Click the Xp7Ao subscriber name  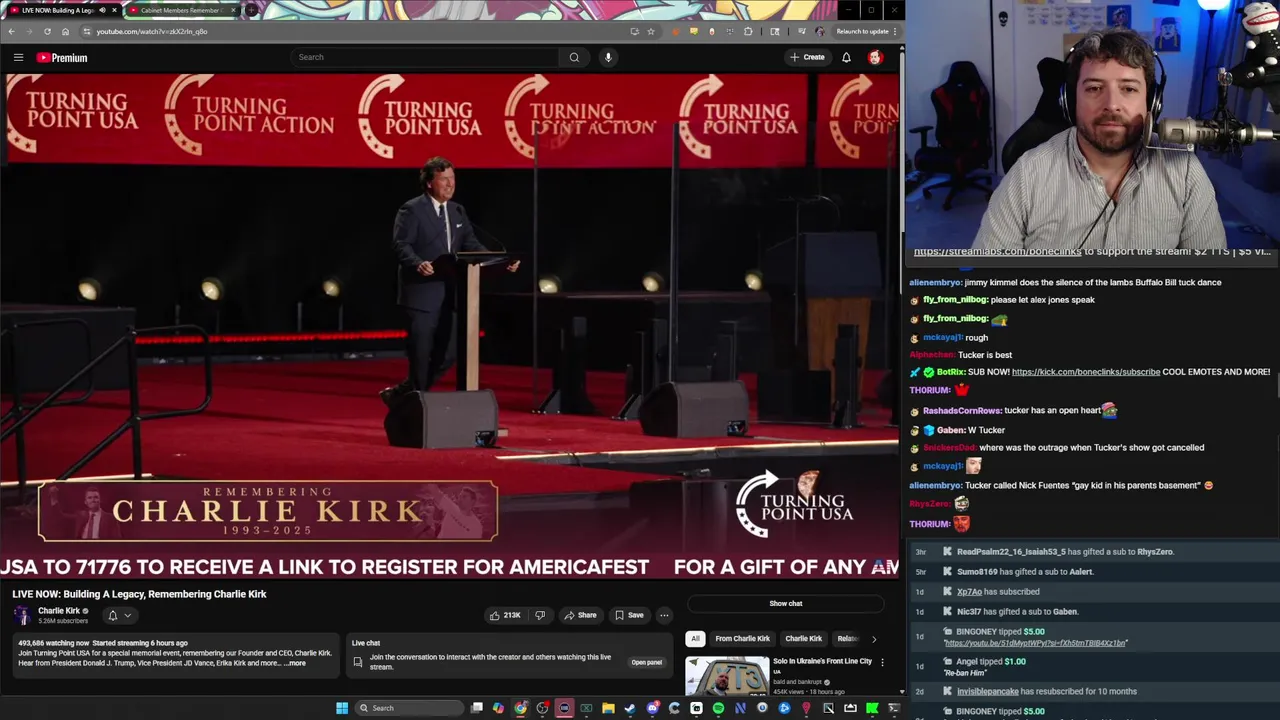pos(969,592)
